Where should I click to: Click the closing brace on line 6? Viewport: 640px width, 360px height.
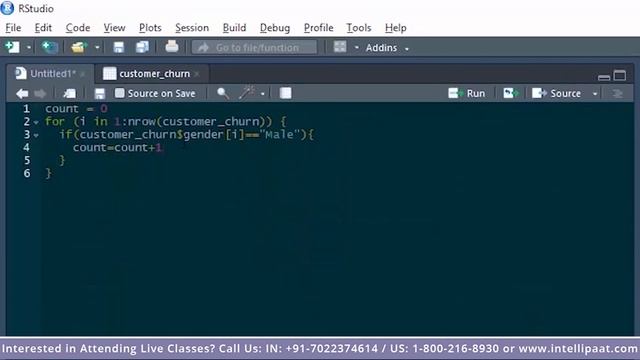click(x=49, y=173)
